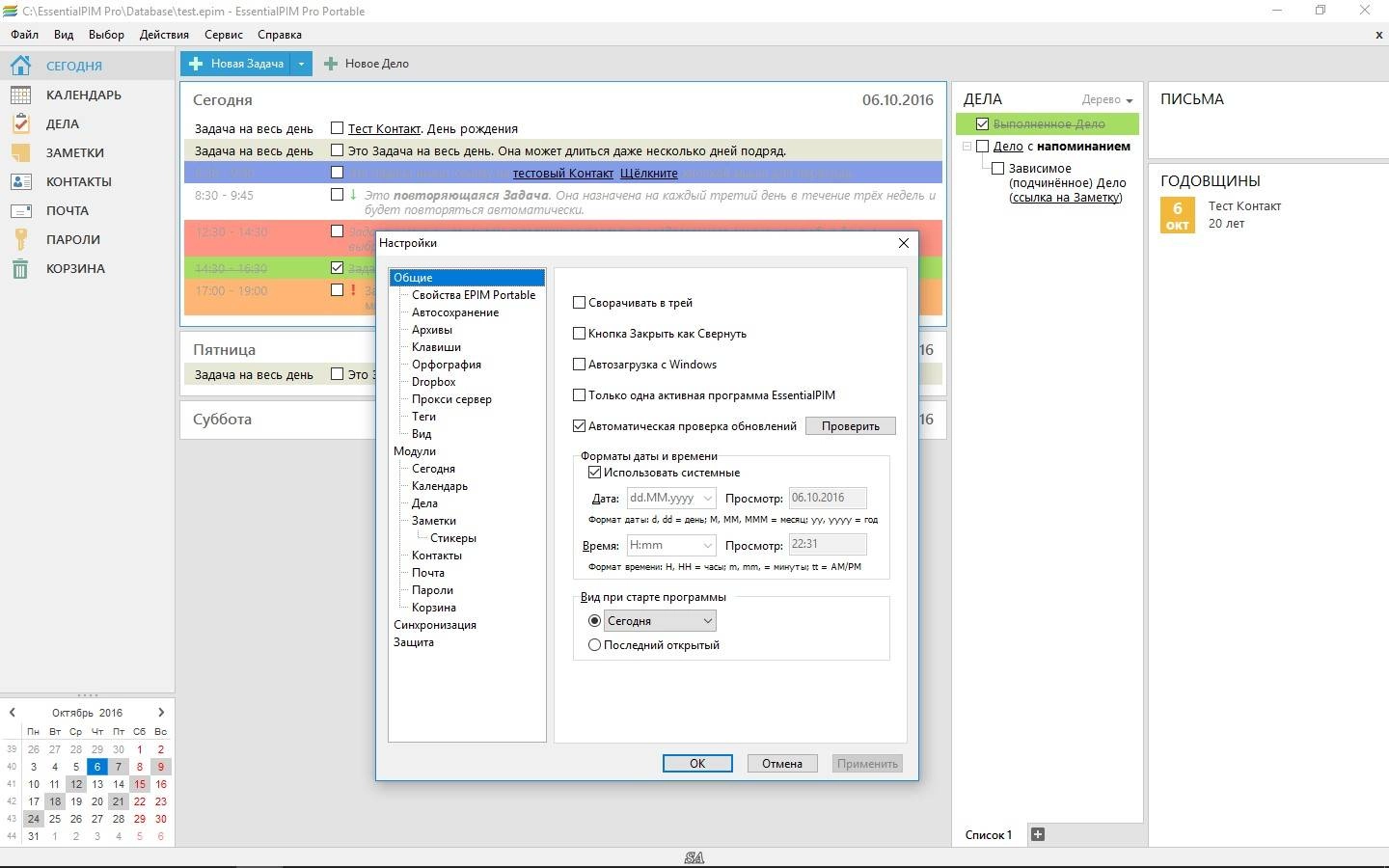Click the plus icon on Новая Задача
This screenshot has height=868, width=1389.
click(196, 64)
